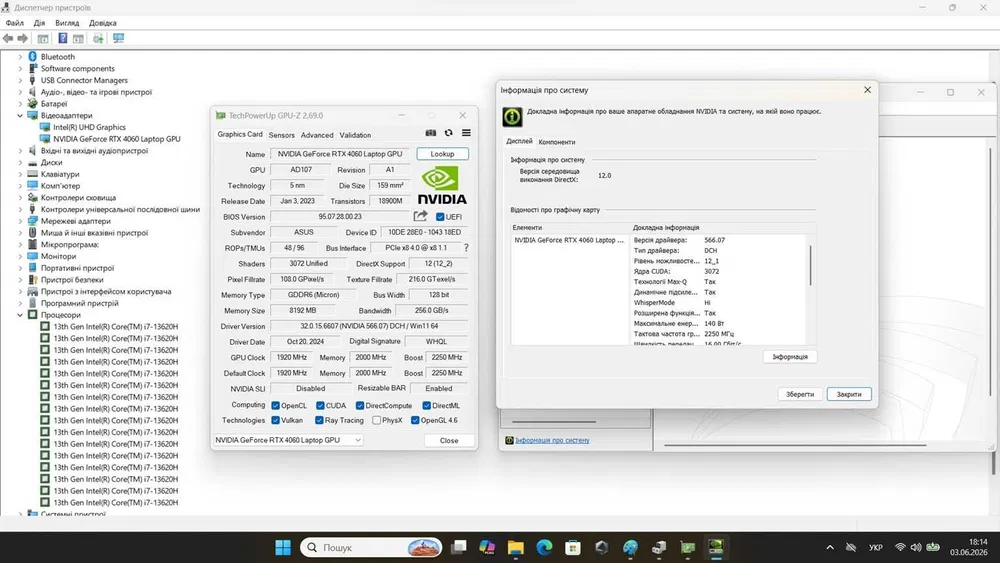
Task: Toggle the OpenCL checkbox
Action: click(276, 406)
